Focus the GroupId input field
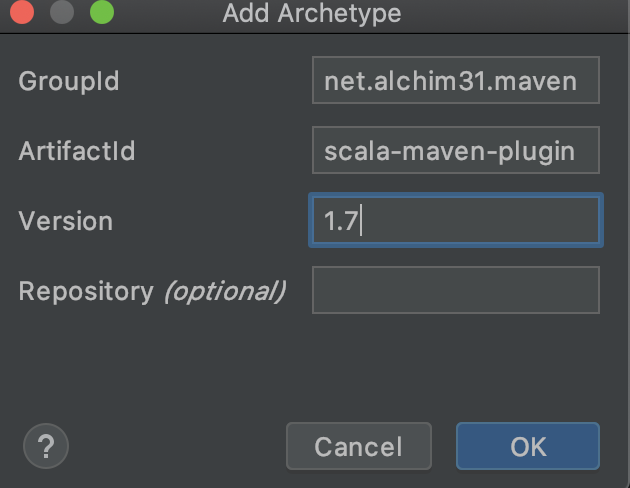Viewport: 630px width, 488px height. click(456, 80)
